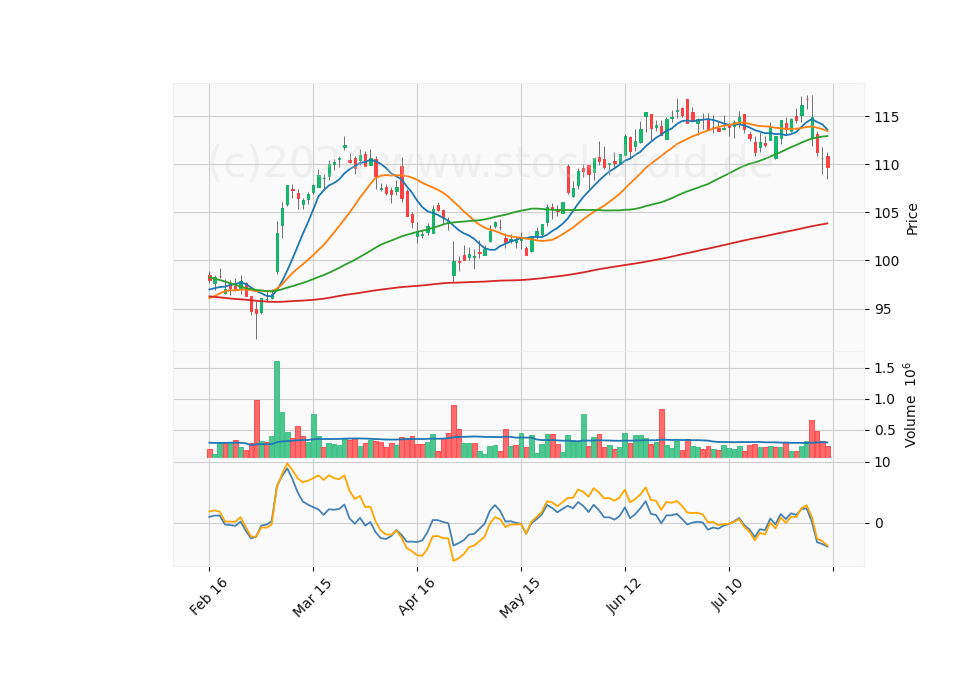Click the 105 price tick label
Screen dimensions: 960x690
pos(888,213)
